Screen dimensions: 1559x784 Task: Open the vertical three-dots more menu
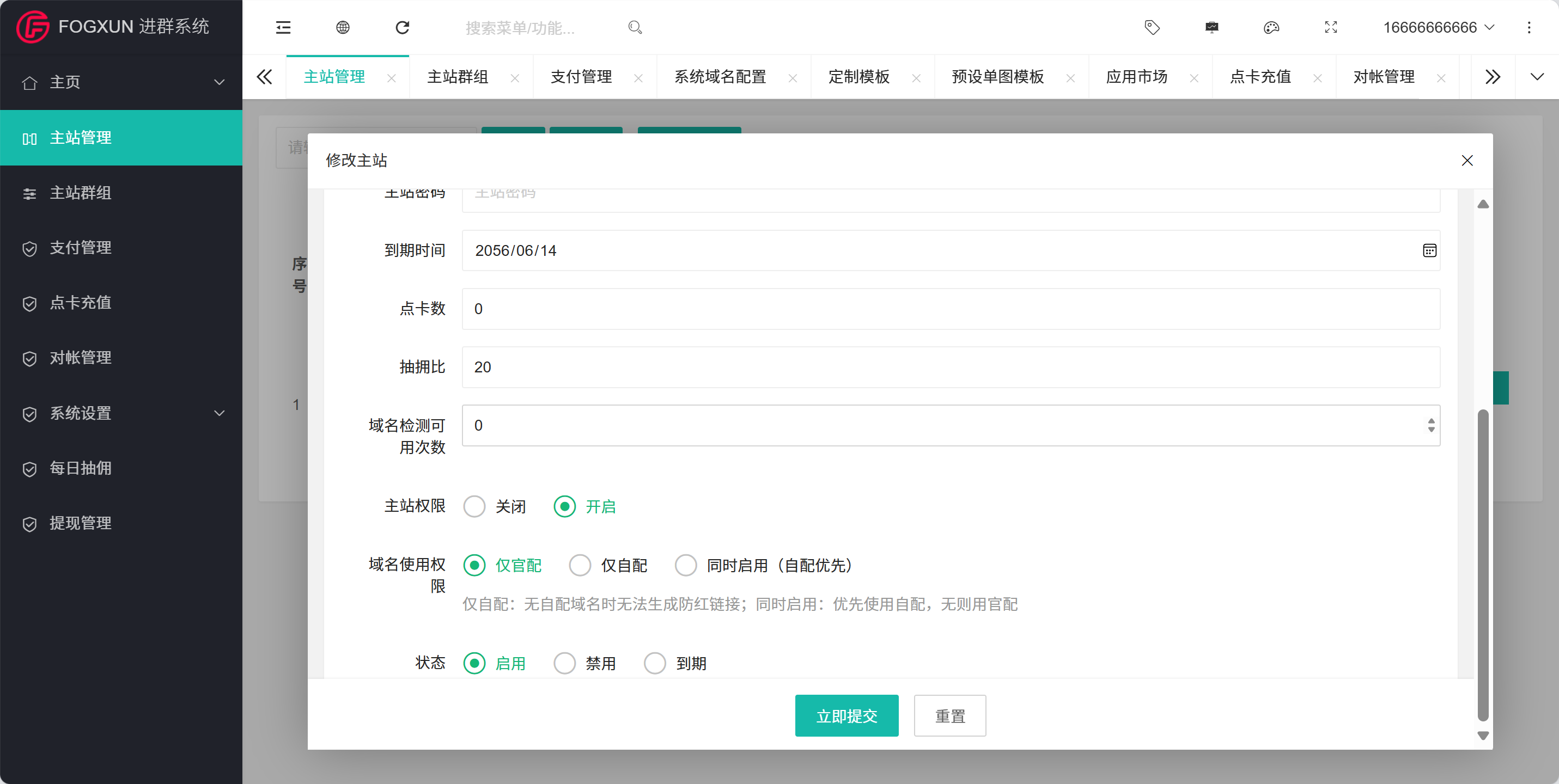1528,27
